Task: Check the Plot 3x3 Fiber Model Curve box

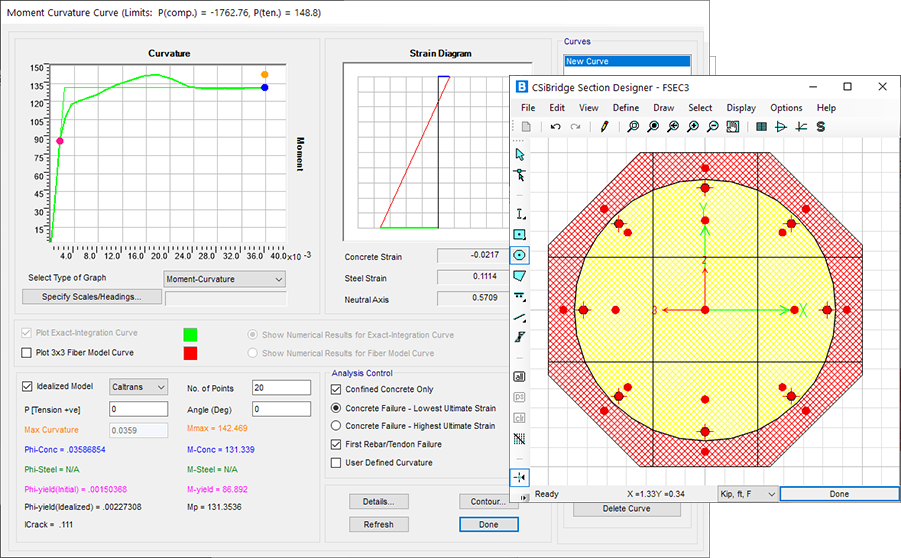Action: [26, 353]
